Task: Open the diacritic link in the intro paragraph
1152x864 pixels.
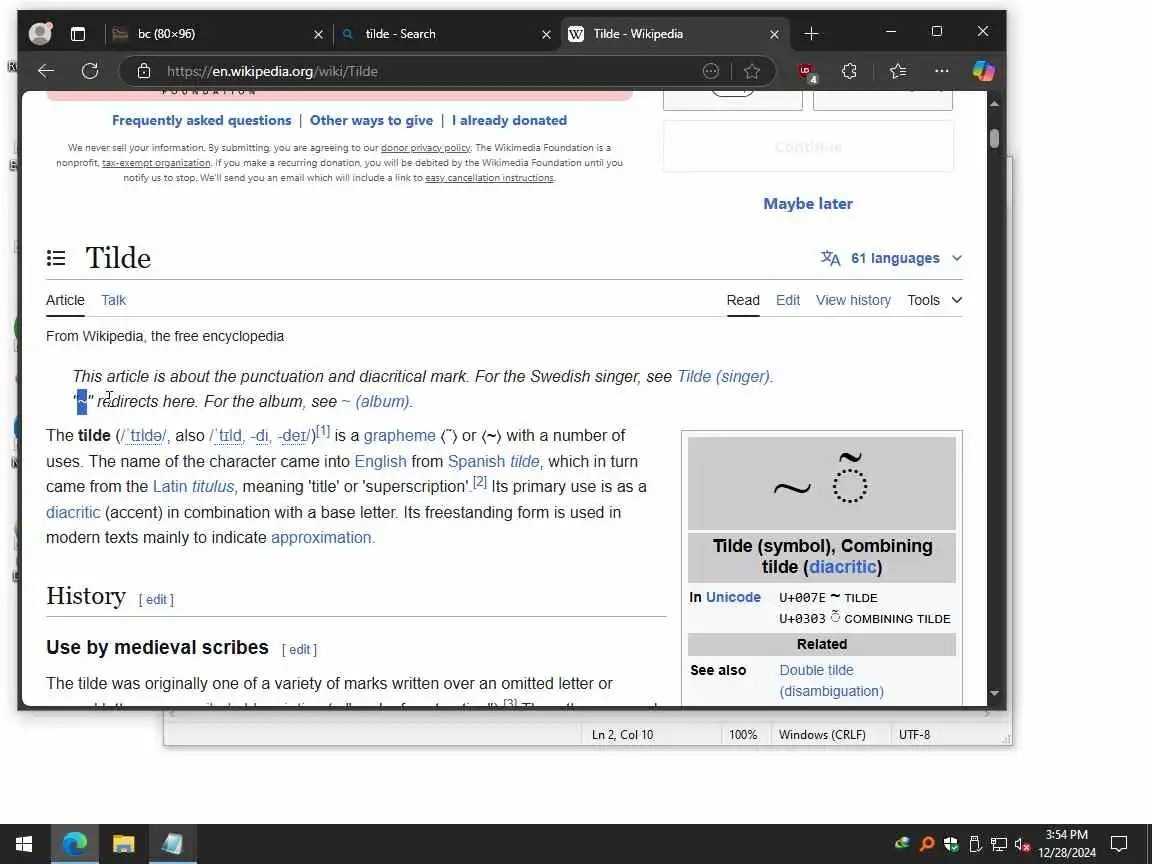Action: click(x=73, y=512)
